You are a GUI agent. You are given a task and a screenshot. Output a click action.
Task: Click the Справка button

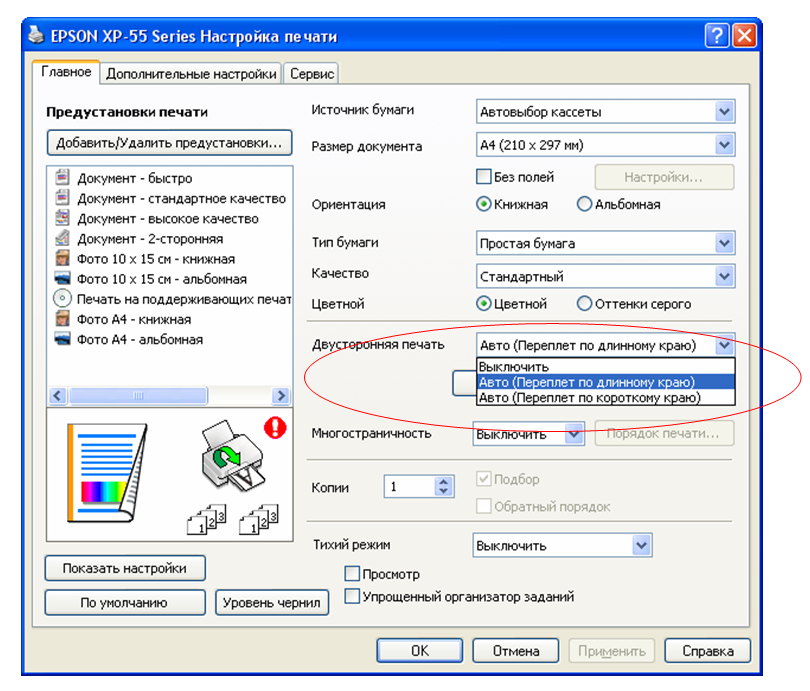tap(708, 651)
